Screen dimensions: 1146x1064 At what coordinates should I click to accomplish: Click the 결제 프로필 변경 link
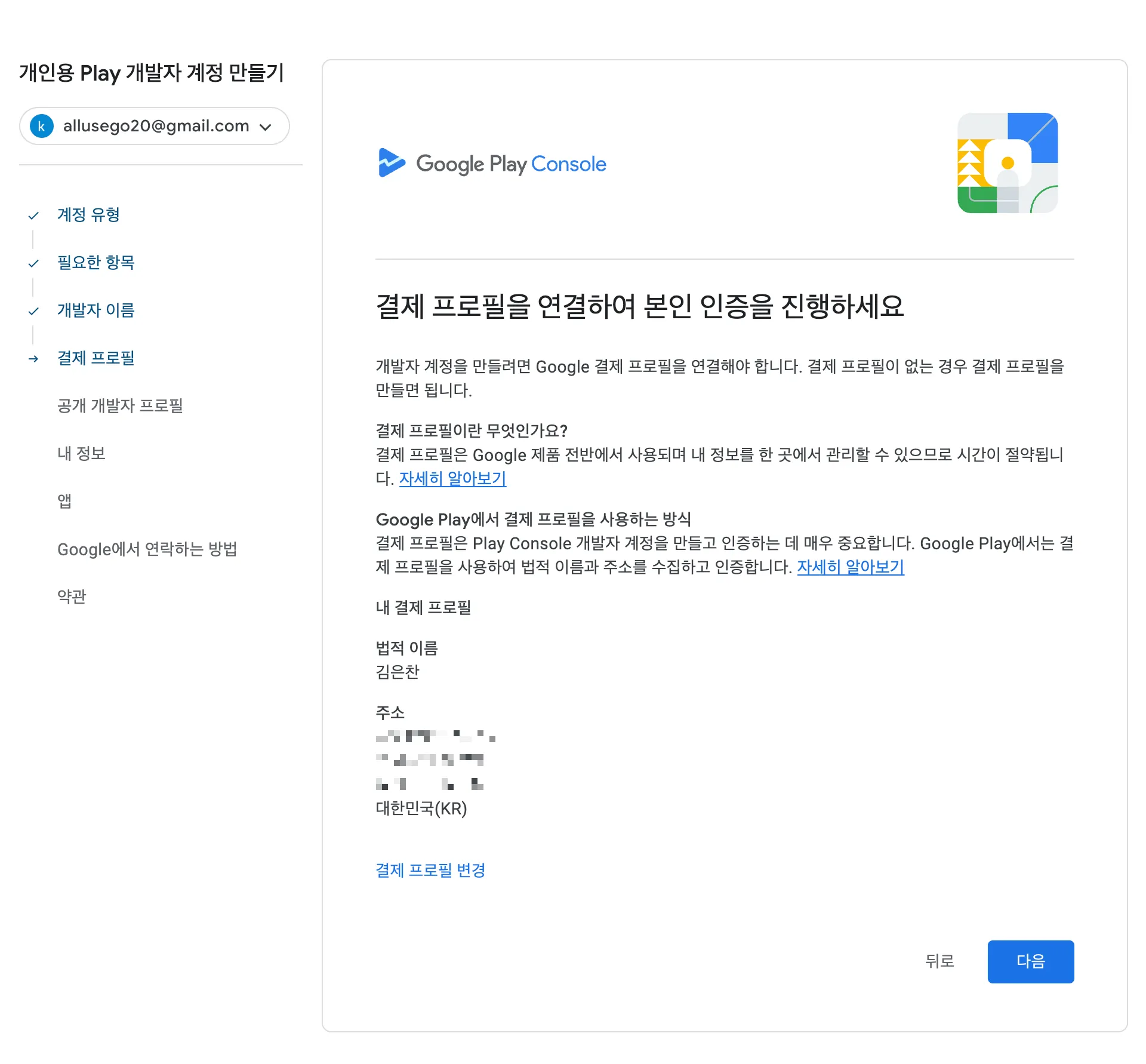[430, 871]
